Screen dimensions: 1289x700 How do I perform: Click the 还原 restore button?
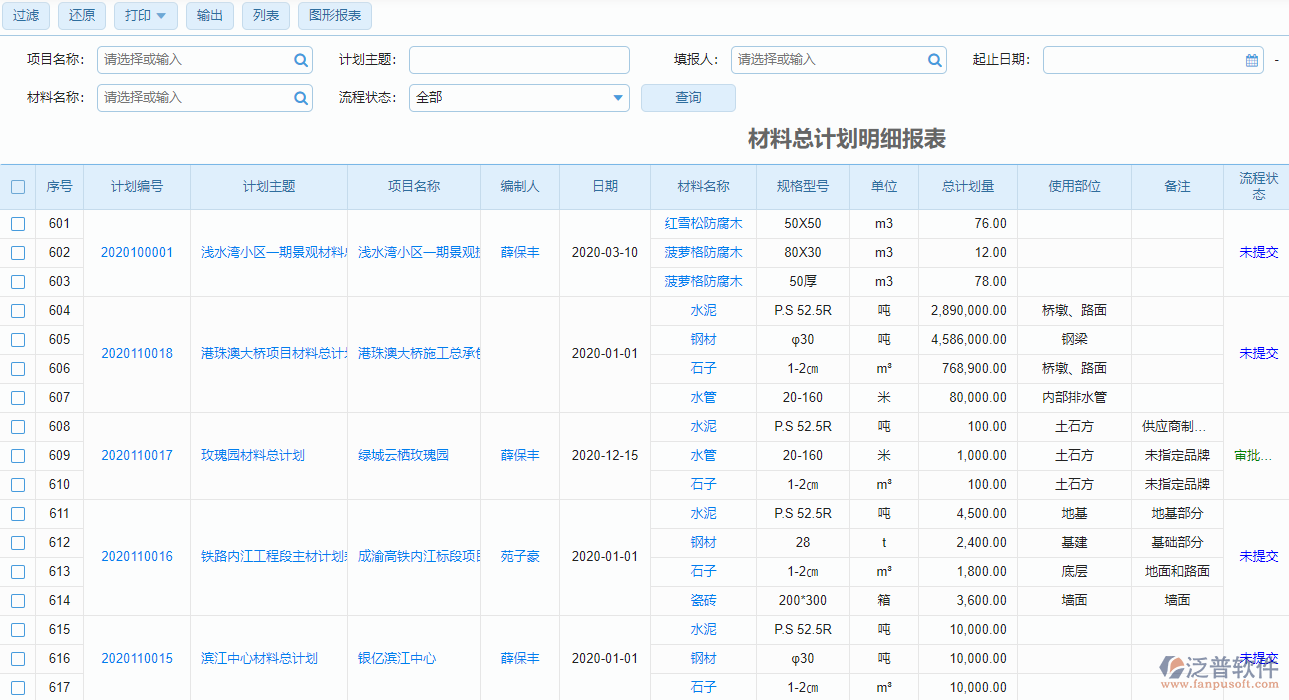[81, 16]
